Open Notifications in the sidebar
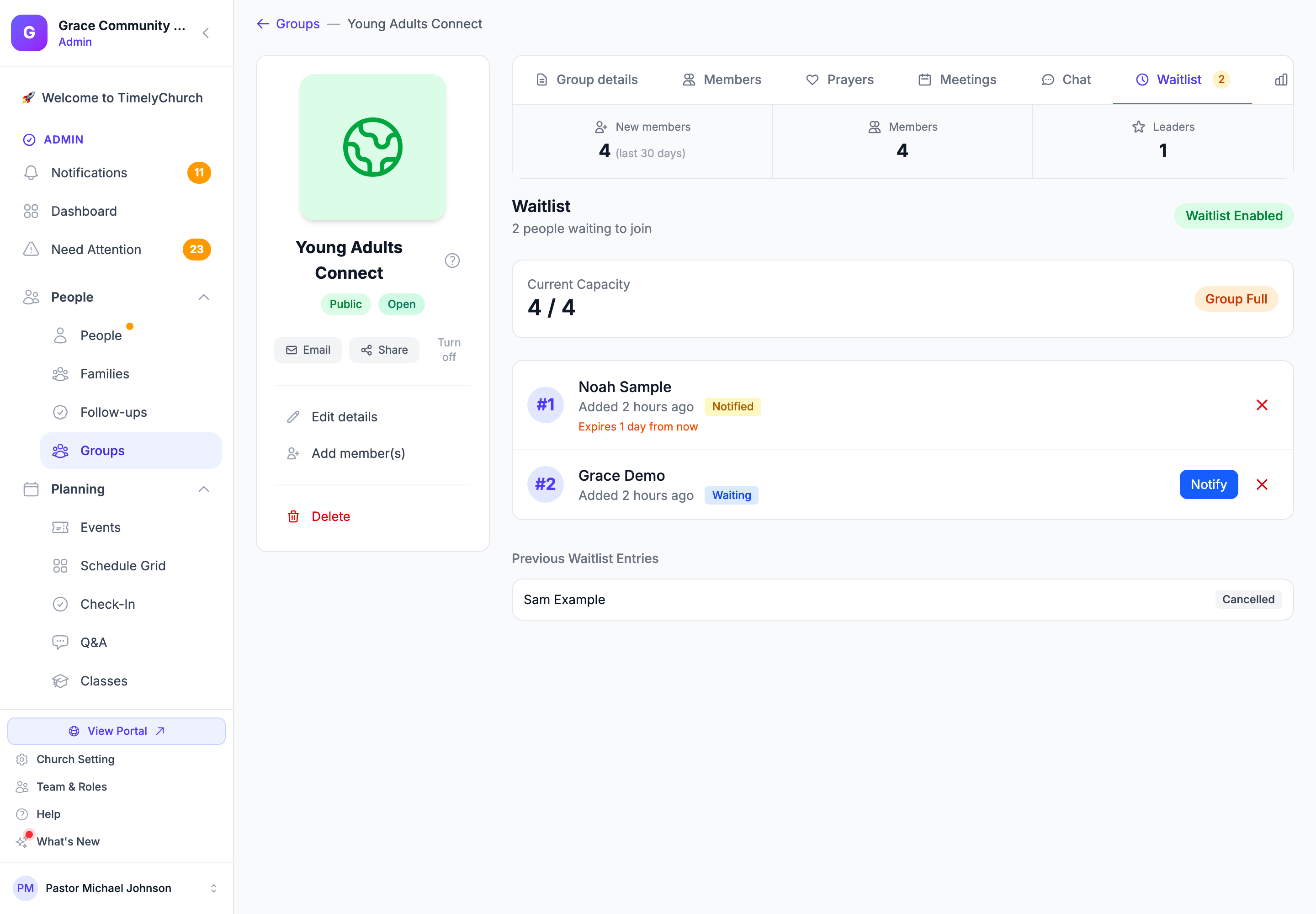The height and width of the screenshot is (914, 1316). point(116,173)
